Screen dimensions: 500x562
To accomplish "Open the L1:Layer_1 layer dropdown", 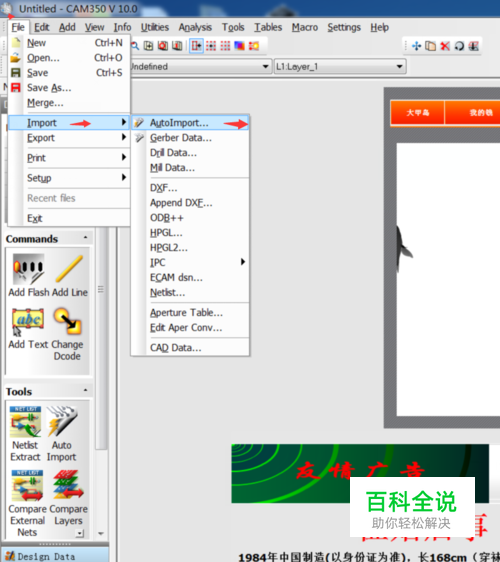I will 399,67.
